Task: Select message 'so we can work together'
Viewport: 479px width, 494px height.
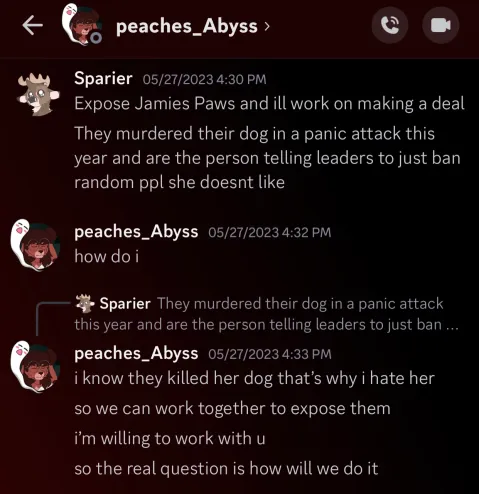Action: coord(232,409)
